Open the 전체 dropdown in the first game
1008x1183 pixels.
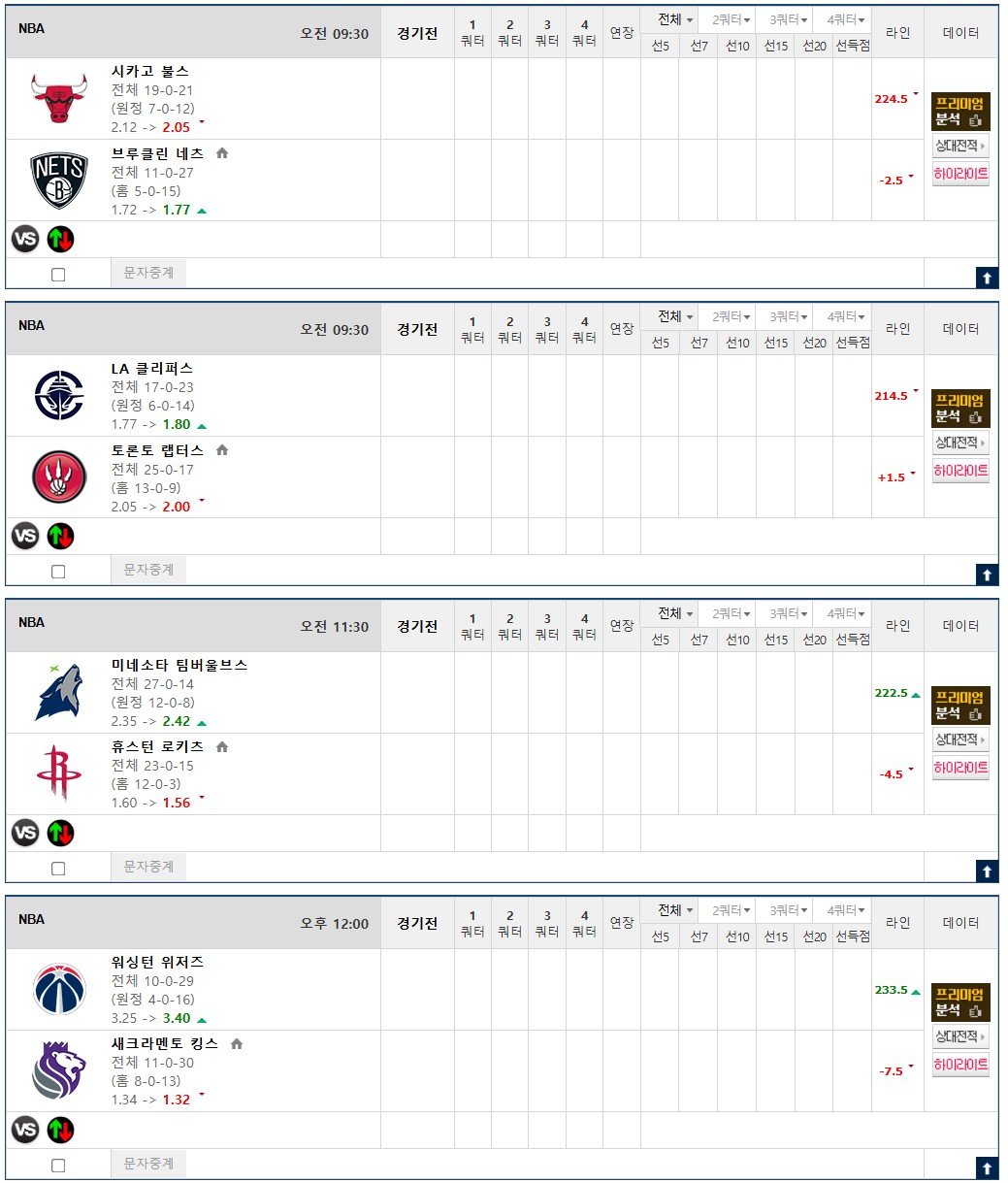tap(676, 19)
